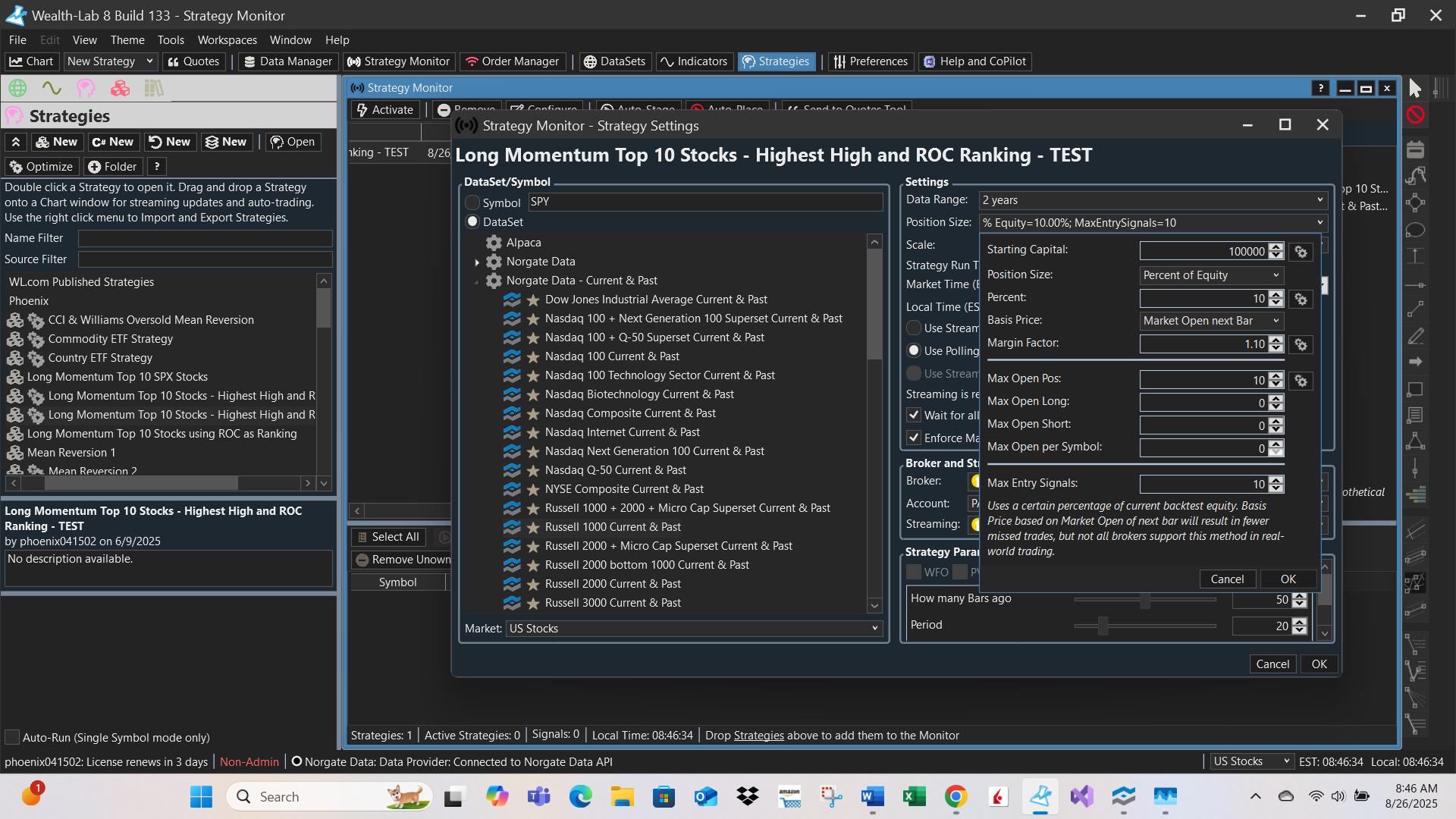Screen dimensions: 1456x819
Task: Click Cancel in position size popup
Action: (1227, 579)
